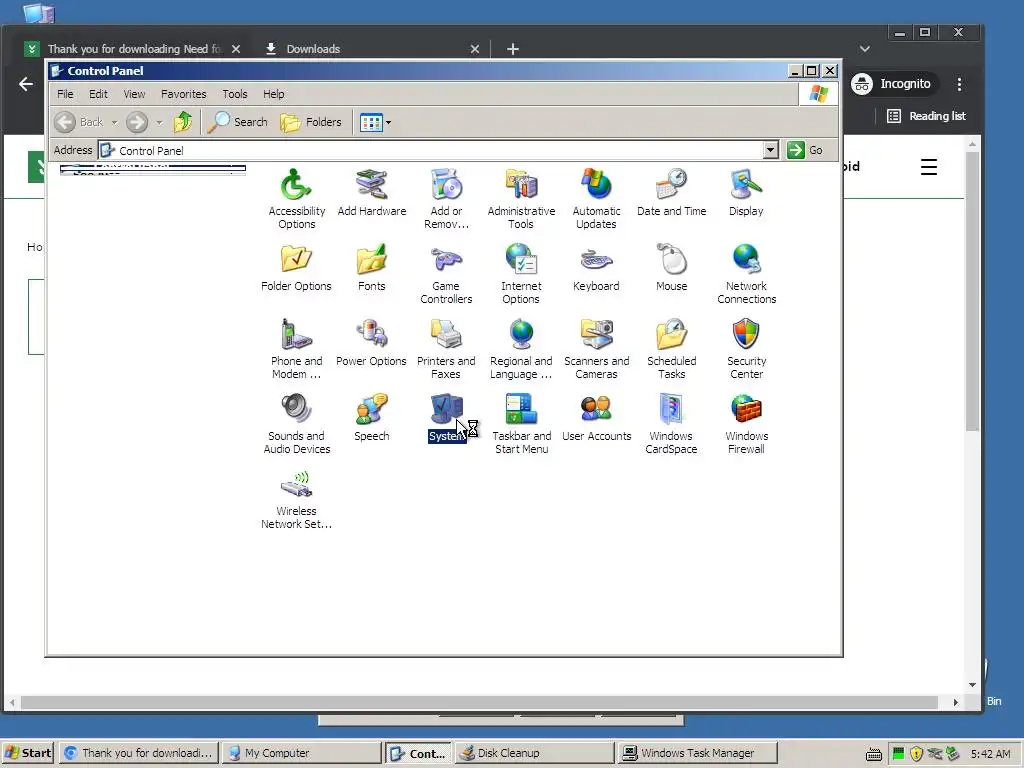Viewport: 1024px width, 768px height.
Task: Open the View menu
Action: (135, 94)
